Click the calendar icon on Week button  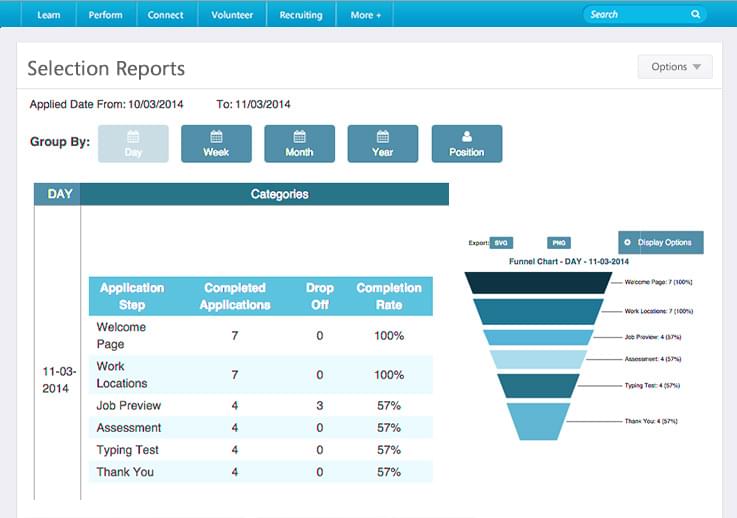[216, 136]
